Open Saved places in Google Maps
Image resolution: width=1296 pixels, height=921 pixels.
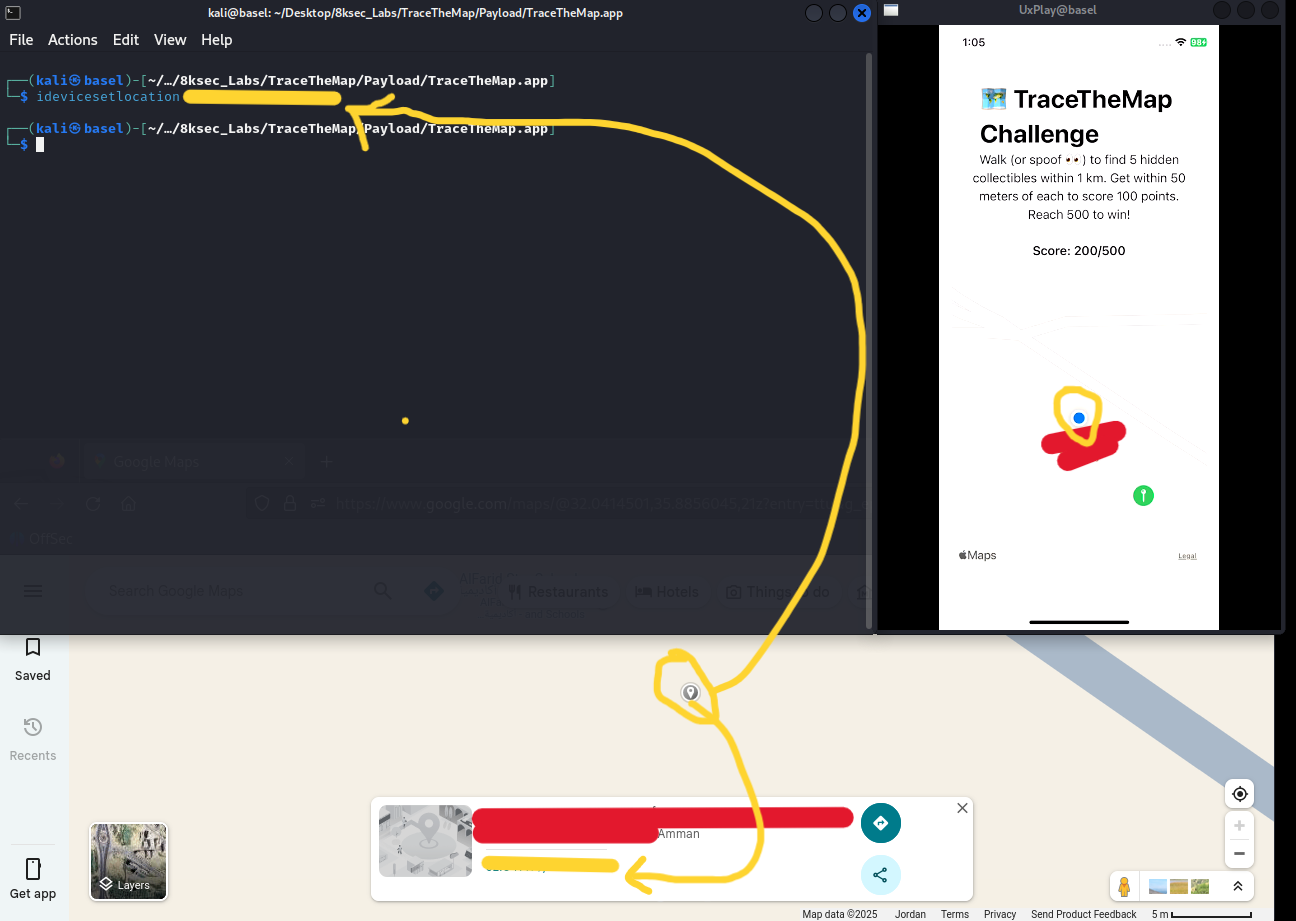click(32, 660)
